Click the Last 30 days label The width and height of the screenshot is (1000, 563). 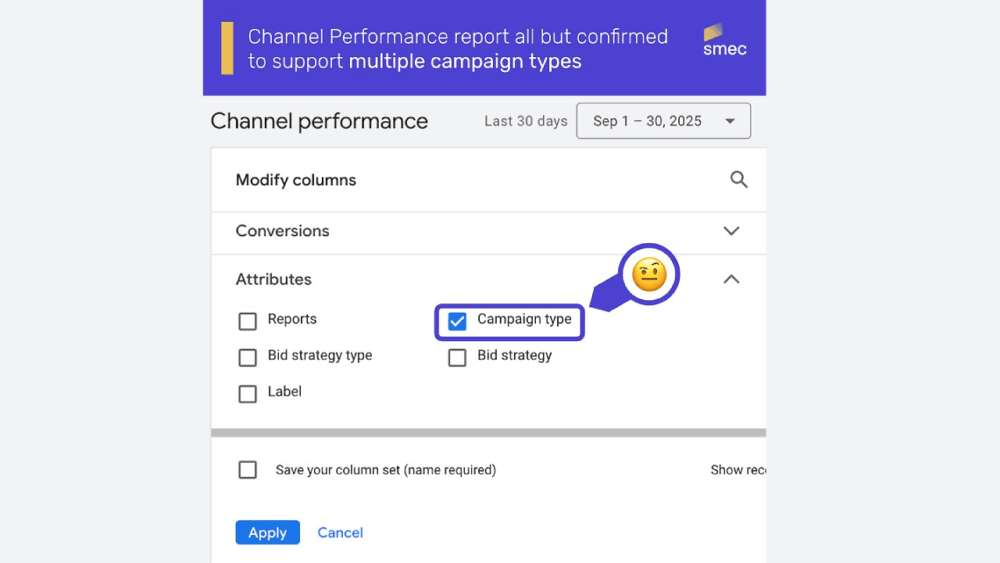[x=525, y=121]
